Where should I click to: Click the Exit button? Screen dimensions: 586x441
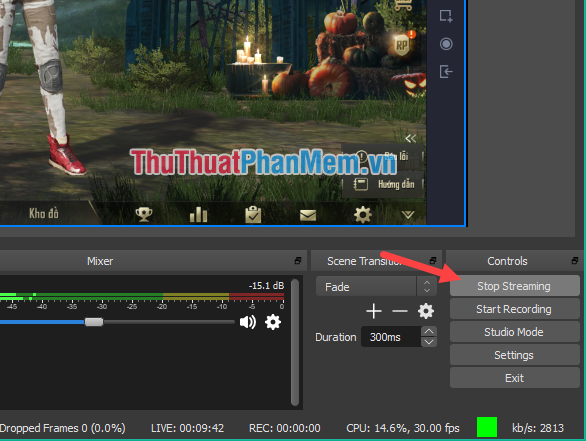tap(514, 378)
